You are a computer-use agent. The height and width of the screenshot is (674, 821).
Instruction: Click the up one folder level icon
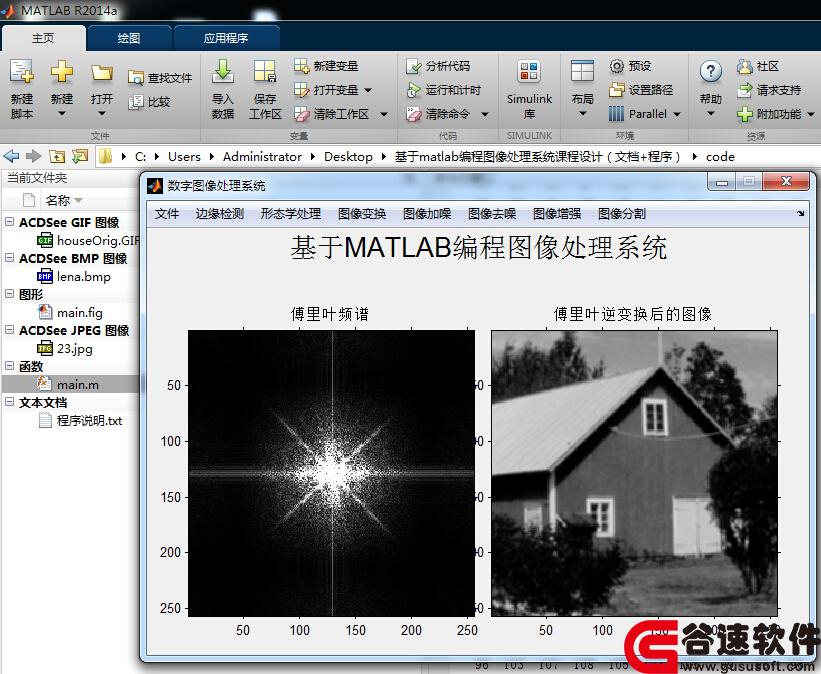[x=57, y=156]
